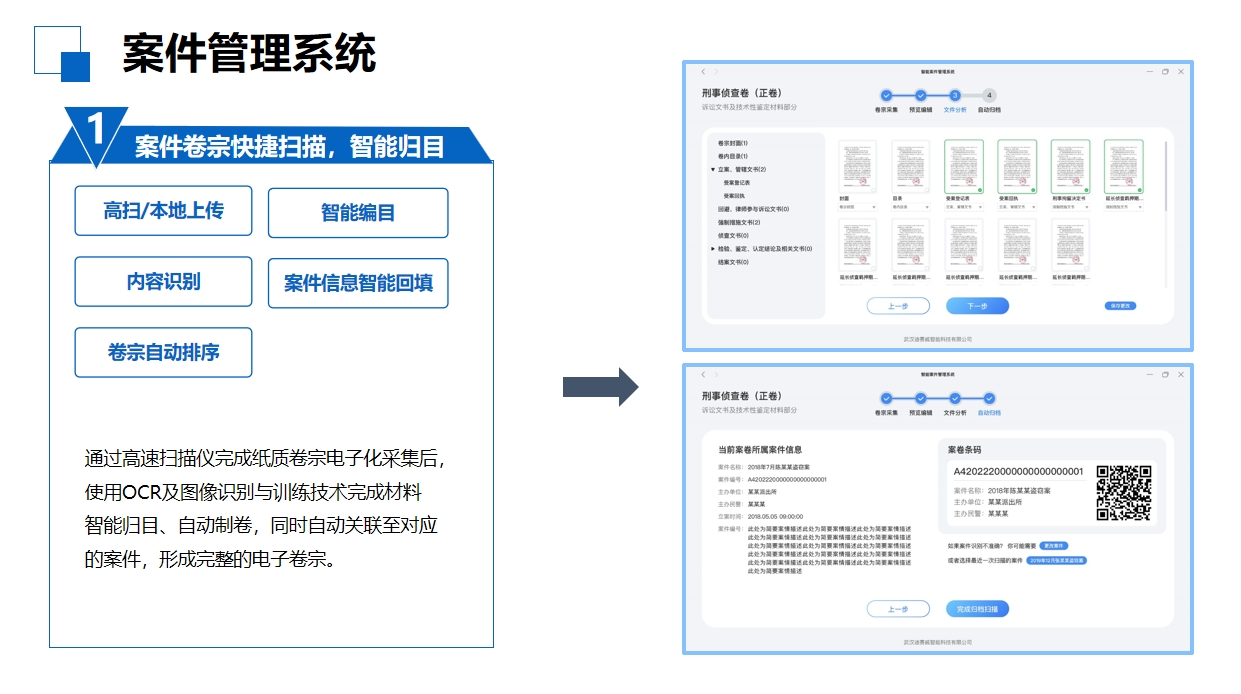Screen dimensions: 1241x694
Task: Open the category dropdown under 封面
Action: tap(857, 207)
